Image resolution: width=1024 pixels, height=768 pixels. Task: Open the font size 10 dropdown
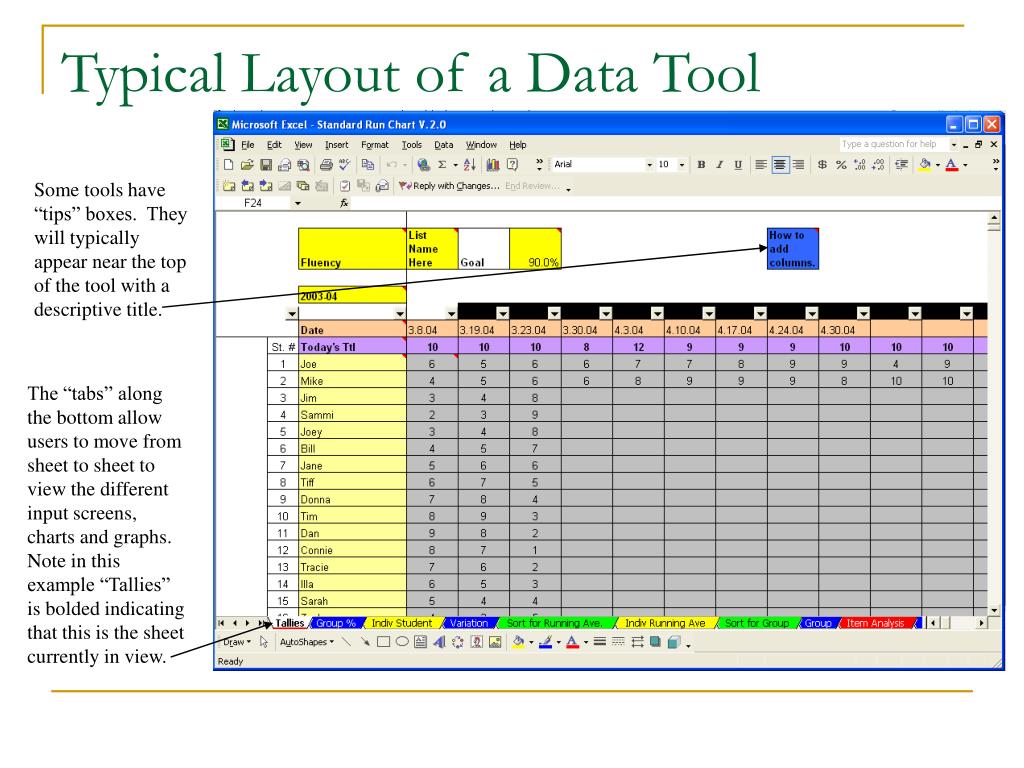pyautogui.click(x=682, y=165)
